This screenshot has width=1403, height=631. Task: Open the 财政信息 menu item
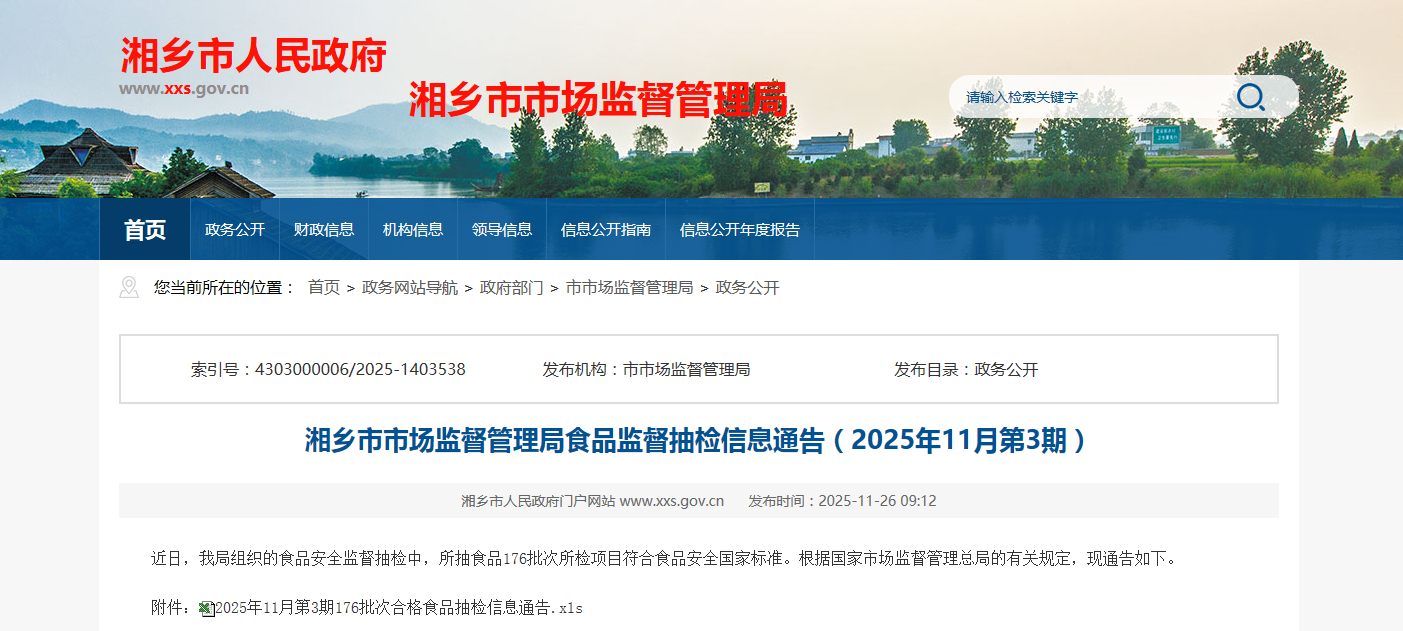pos(324,230)
